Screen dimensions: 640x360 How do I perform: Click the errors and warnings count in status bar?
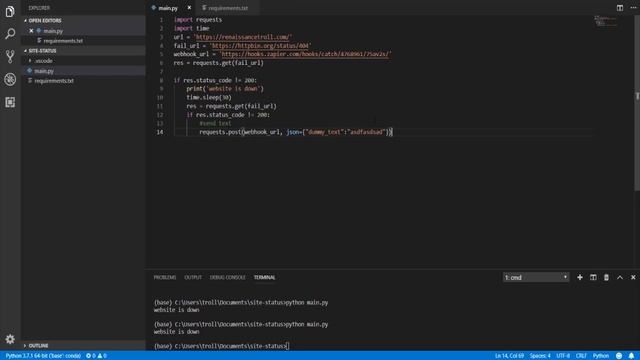point(96,356)
